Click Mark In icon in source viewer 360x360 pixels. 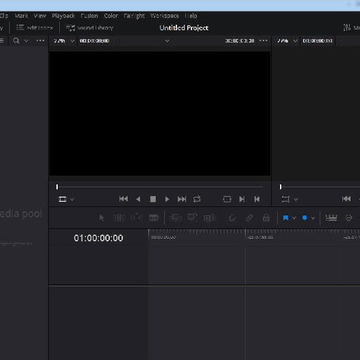[242, 199]
